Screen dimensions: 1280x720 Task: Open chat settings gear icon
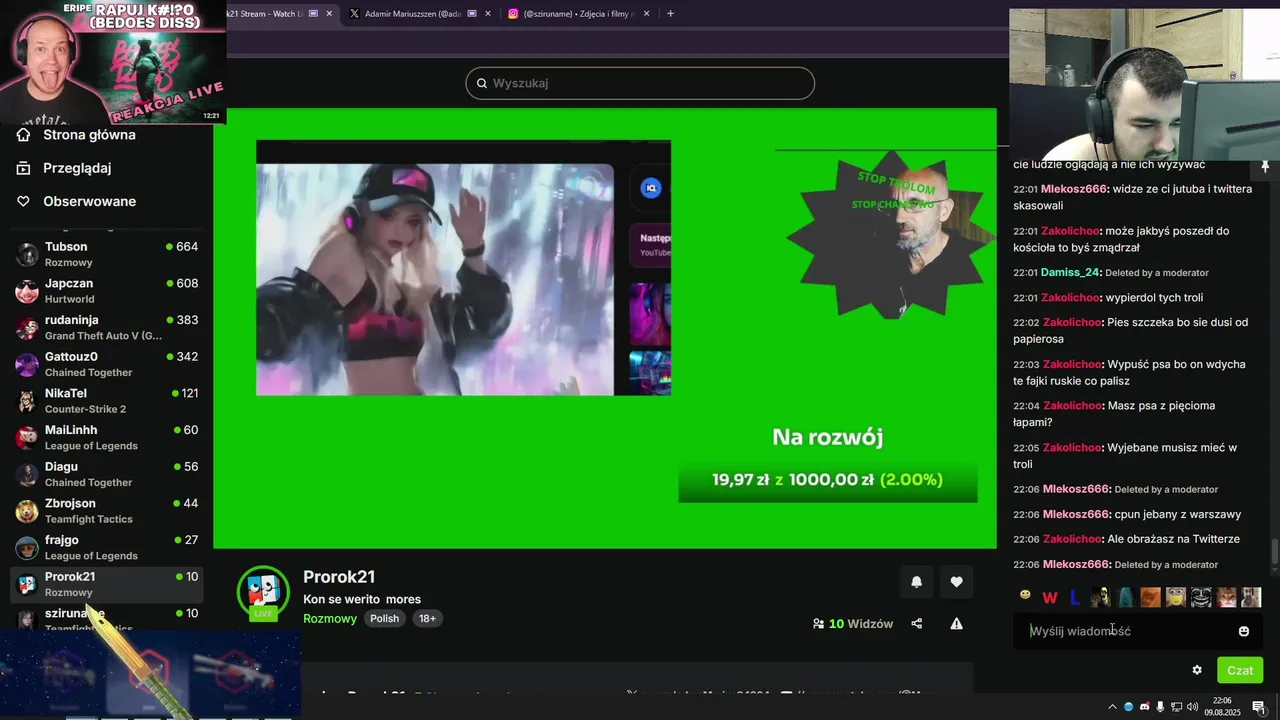[x=1197, y=670]
